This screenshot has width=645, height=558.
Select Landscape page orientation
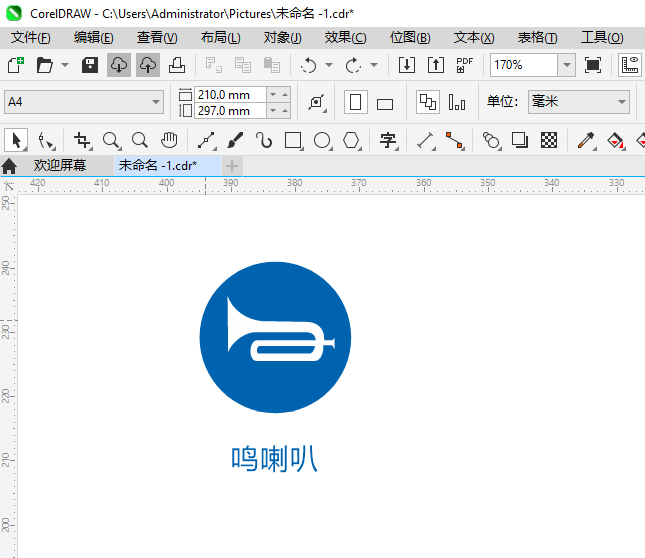click(x=385, y=104)
